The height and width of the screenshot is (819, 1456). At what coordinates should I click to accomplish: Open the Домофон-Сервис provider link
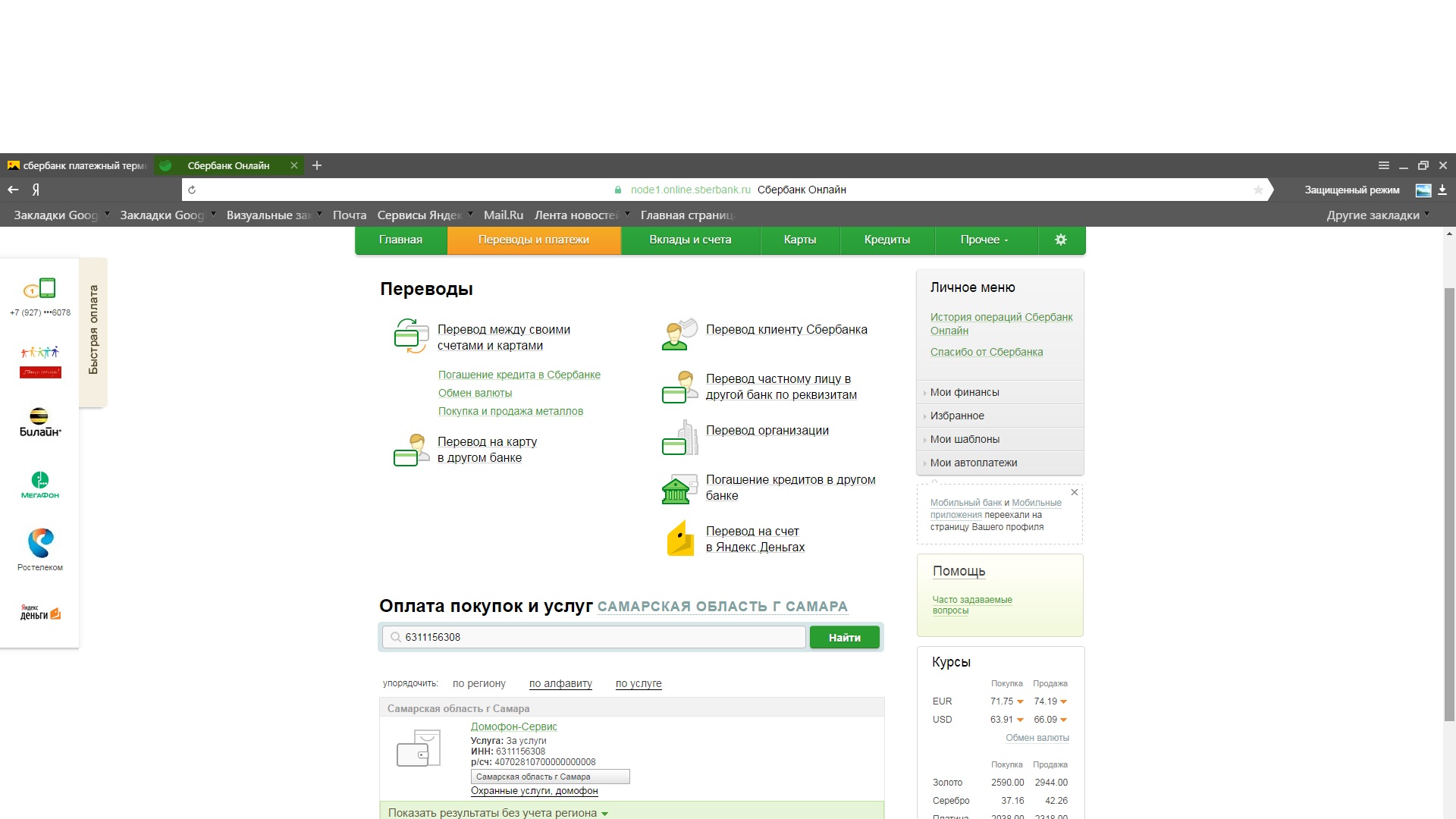pyautogui.click(x=514, y=726)
